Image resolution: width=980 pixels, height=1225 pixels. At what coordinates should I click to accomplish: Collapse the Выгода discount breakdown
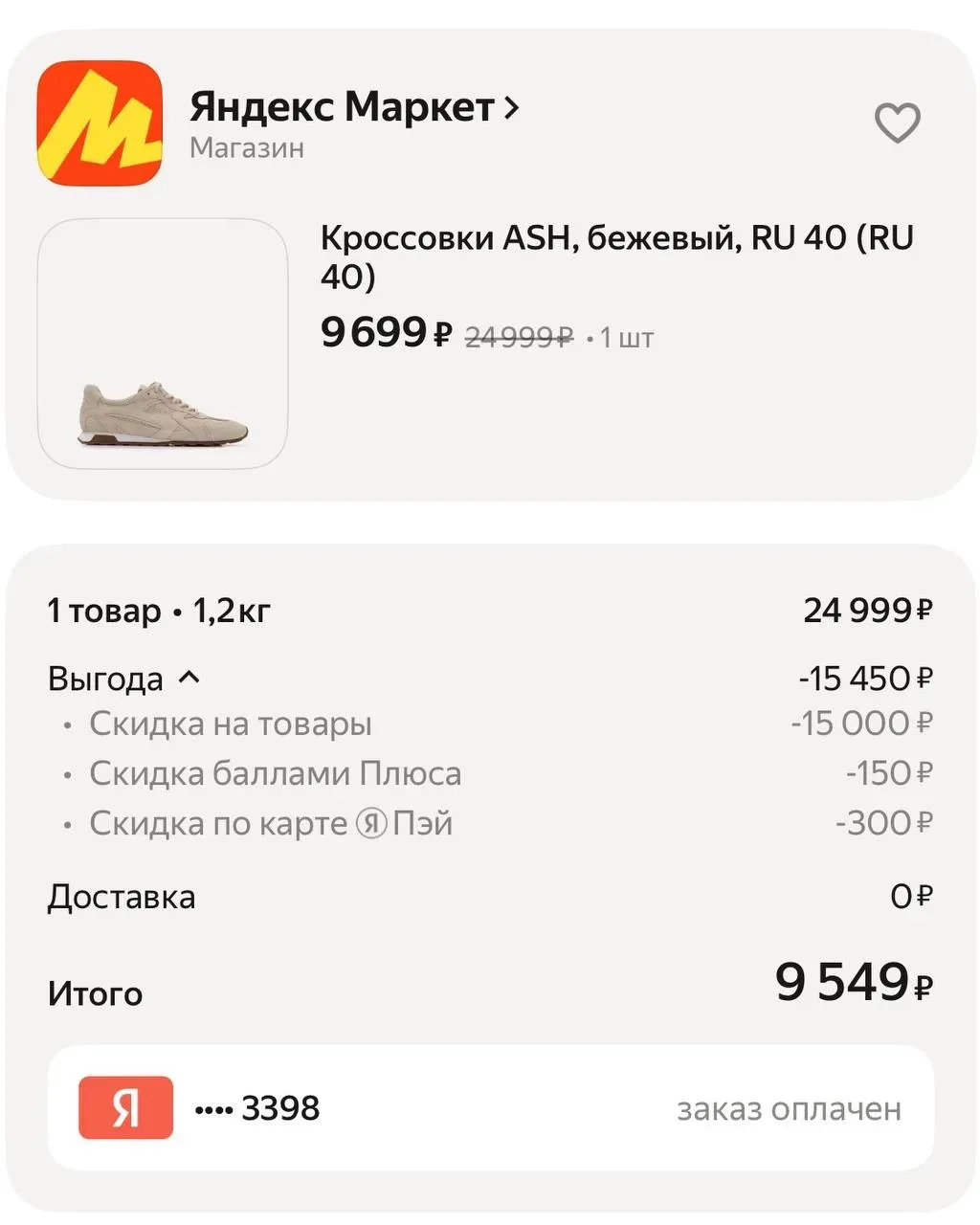point(189,678)
